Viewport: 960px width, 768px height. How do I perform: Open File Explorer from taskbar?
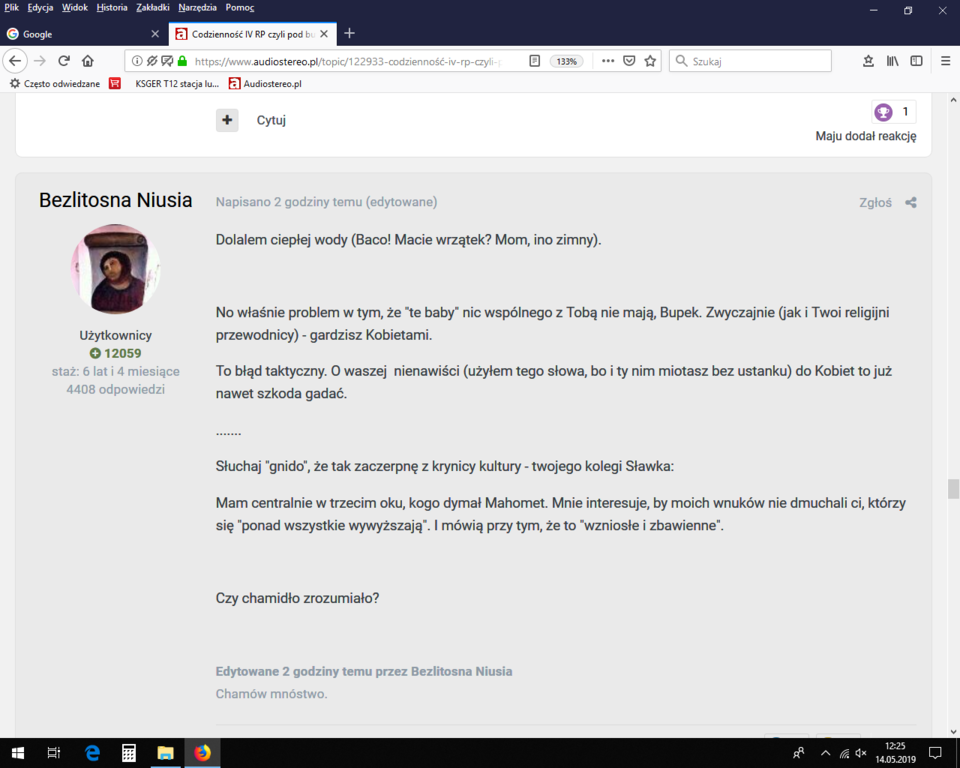point(165,753)
